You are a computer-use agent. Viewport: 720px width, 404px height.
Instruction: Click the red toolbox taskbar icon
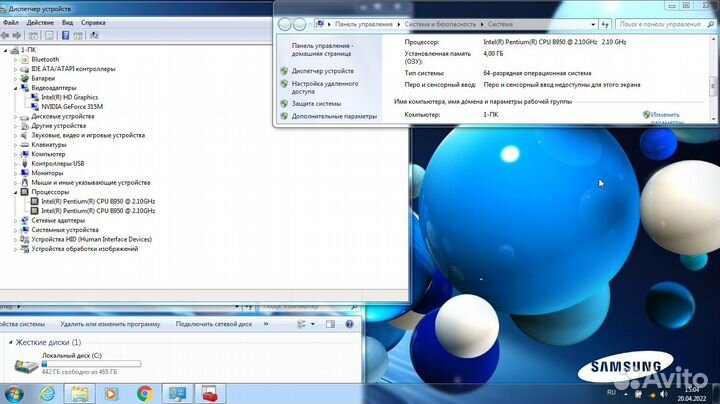tap(210, 393)
